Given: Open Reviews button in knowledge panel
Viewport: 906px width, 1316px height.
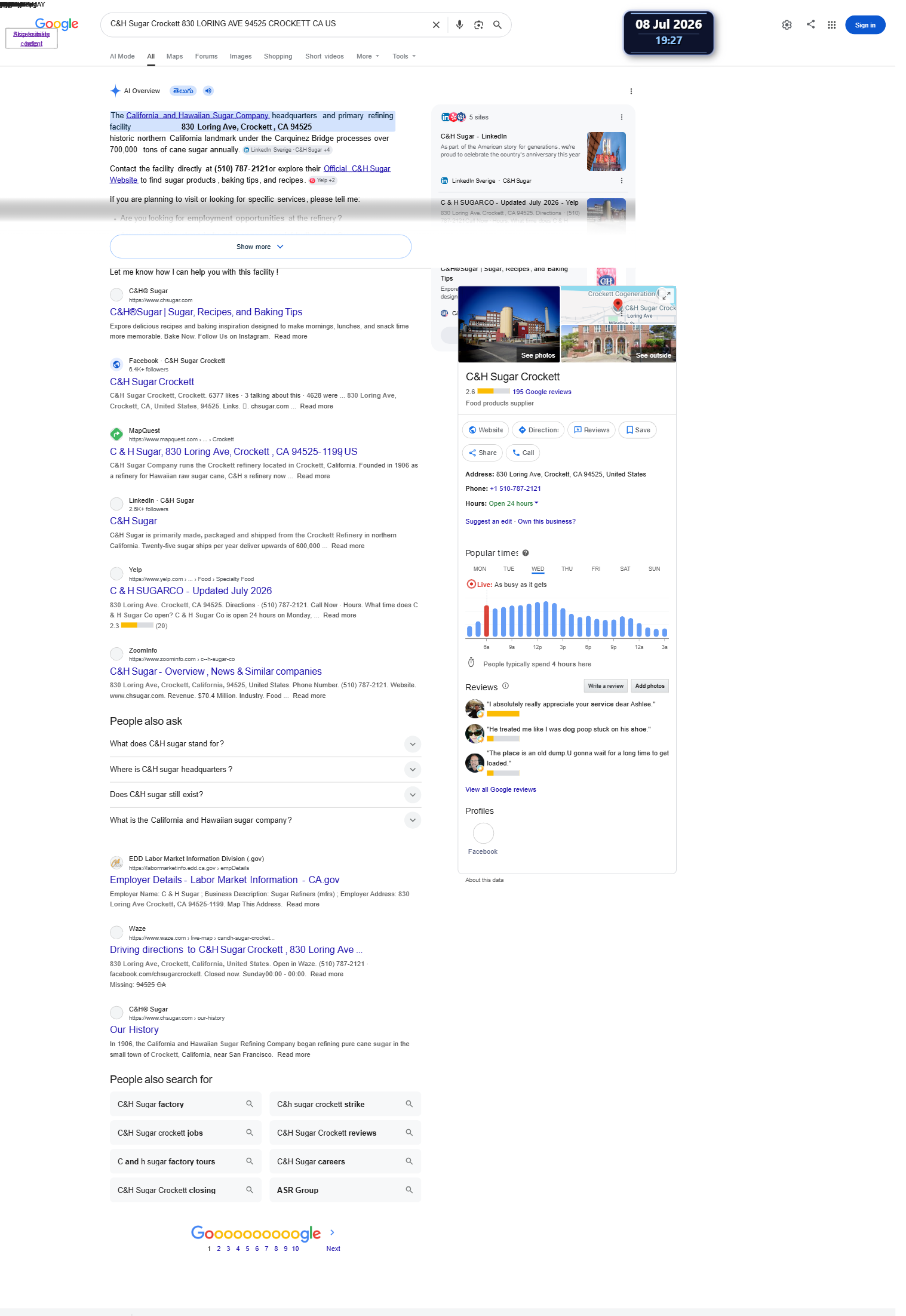Looking at the screenshot, I should point(591,430).
